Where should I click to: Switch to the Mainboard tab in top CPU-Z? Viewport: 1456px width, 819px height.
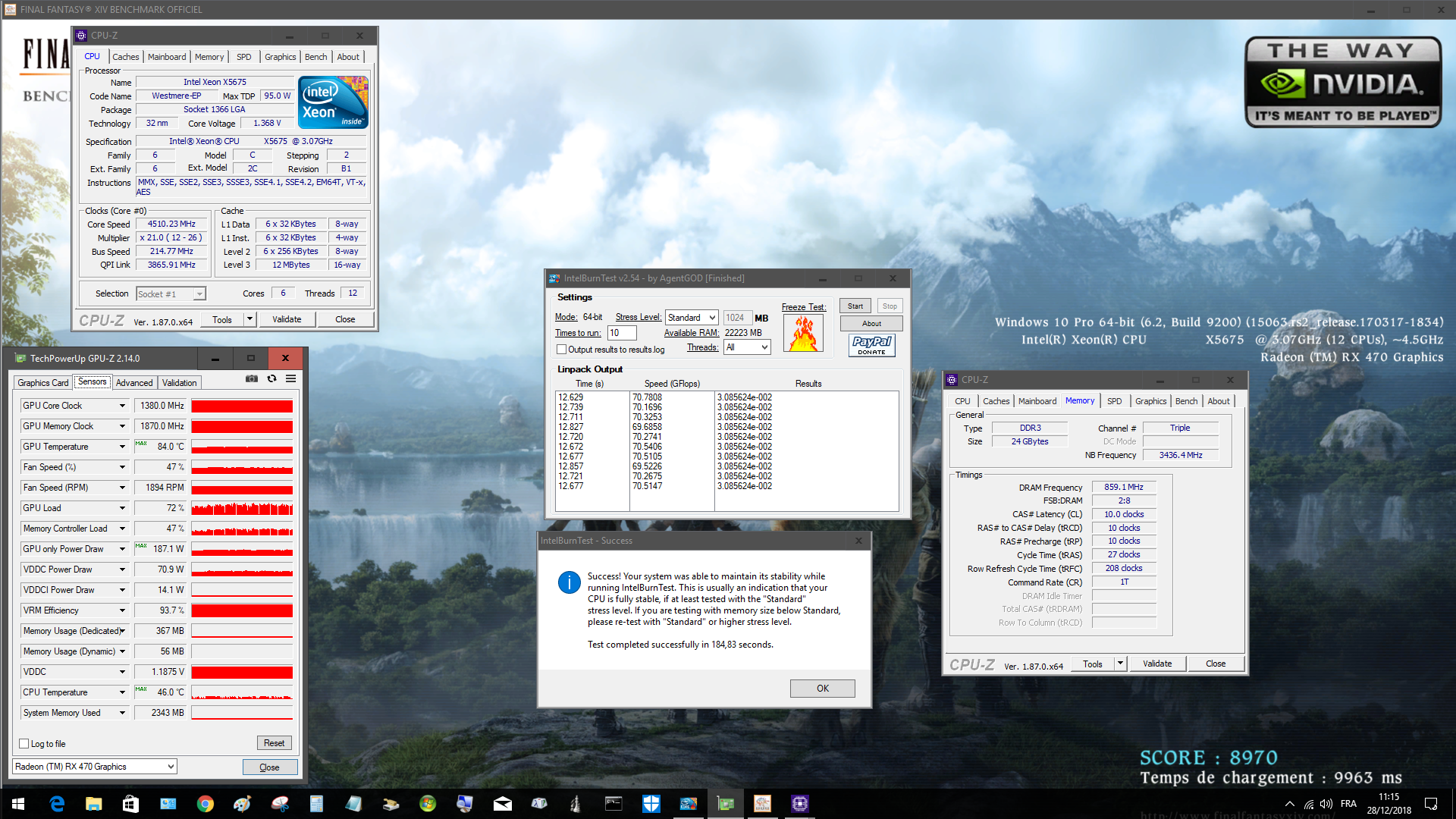pos(167,57)
